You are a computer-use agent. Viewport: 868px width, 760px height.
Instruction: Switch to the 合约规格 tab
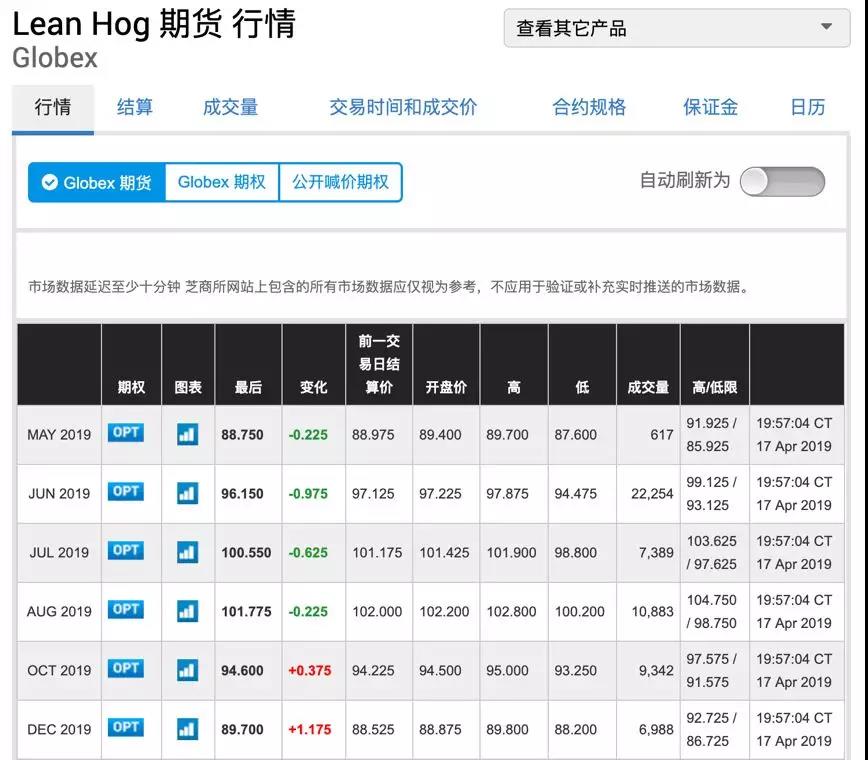pyautogui.click(x=589, y=107)
